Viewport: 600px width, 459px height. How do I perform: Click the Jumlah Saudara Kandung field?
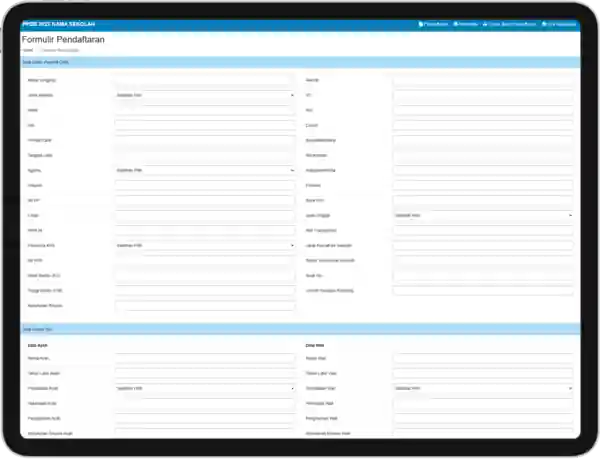(x=483, y=290)
